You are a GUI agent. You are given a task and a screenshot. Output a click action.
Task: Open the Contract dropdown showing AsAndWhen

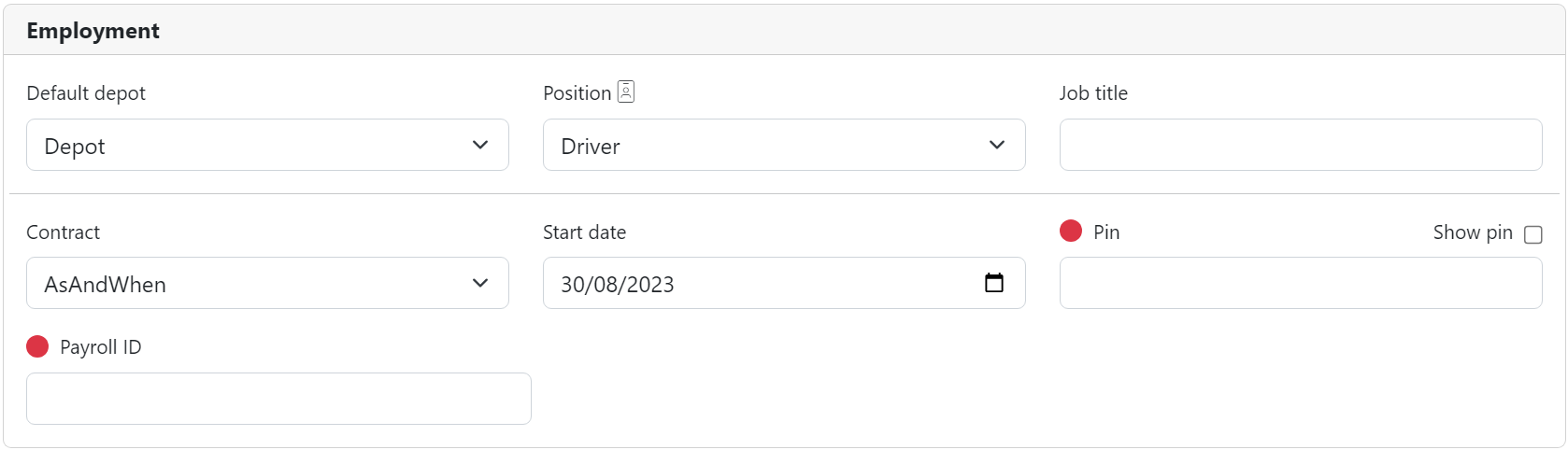coord(267,284)
